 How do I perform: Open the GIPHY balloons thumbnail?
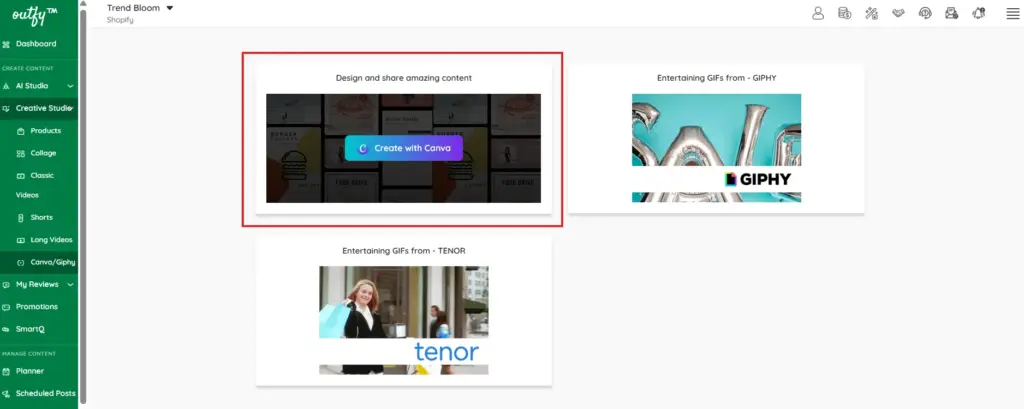[x=716, y=148]
